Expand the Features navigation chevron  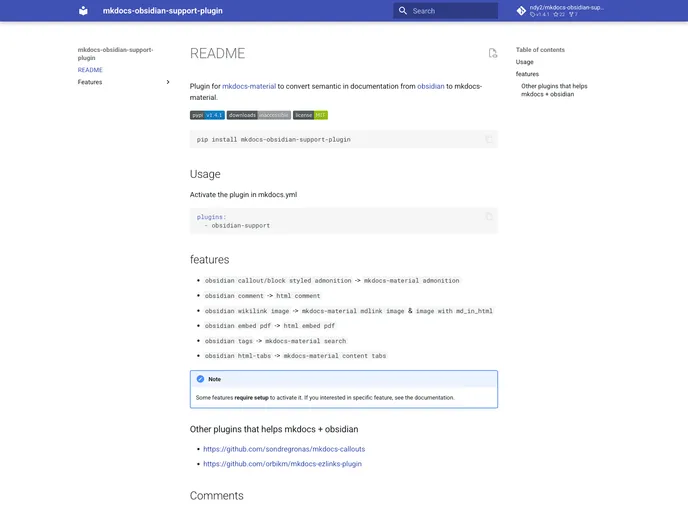point(168,82)
